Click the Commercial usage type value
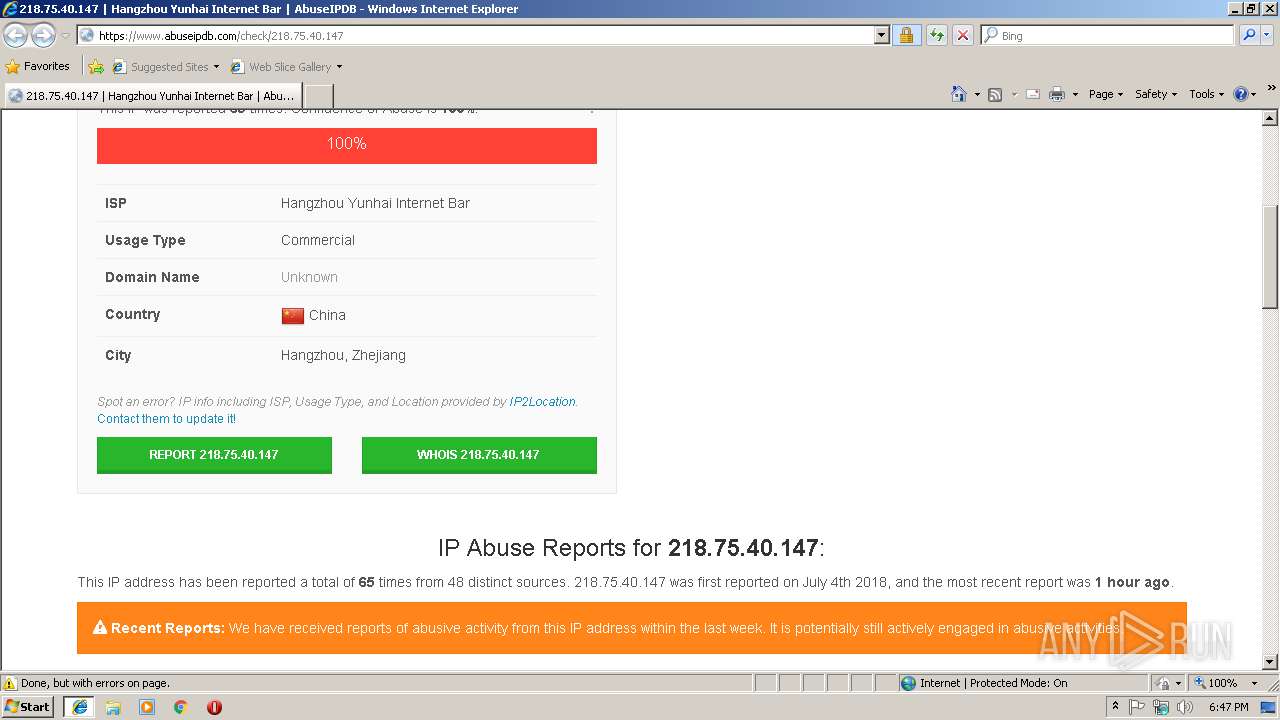Screen dimensions: 1280x720 tap(318, 240)
